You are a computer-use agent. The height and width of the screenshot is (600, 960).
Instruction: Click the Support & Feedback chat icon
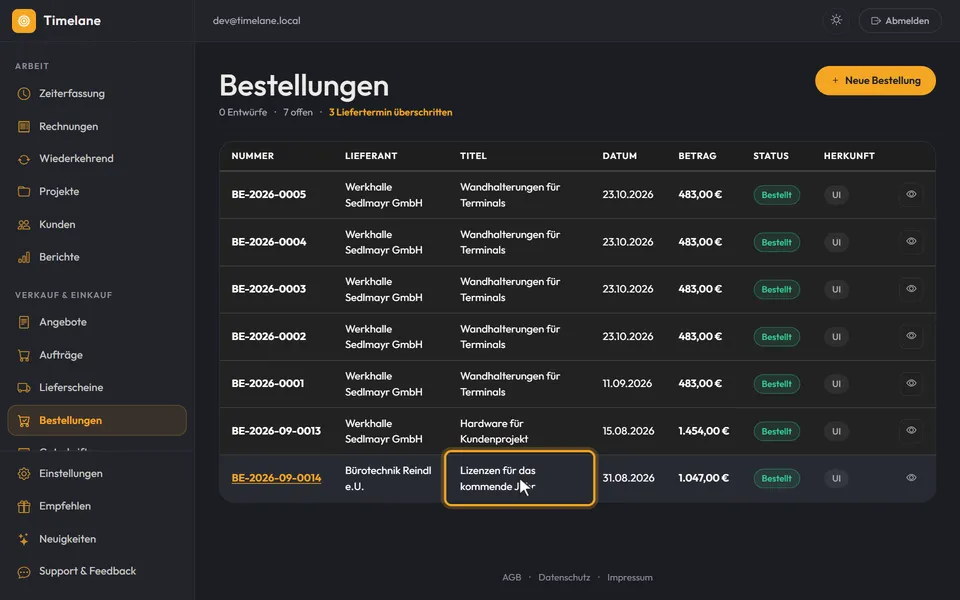click(x=24, y=572)
